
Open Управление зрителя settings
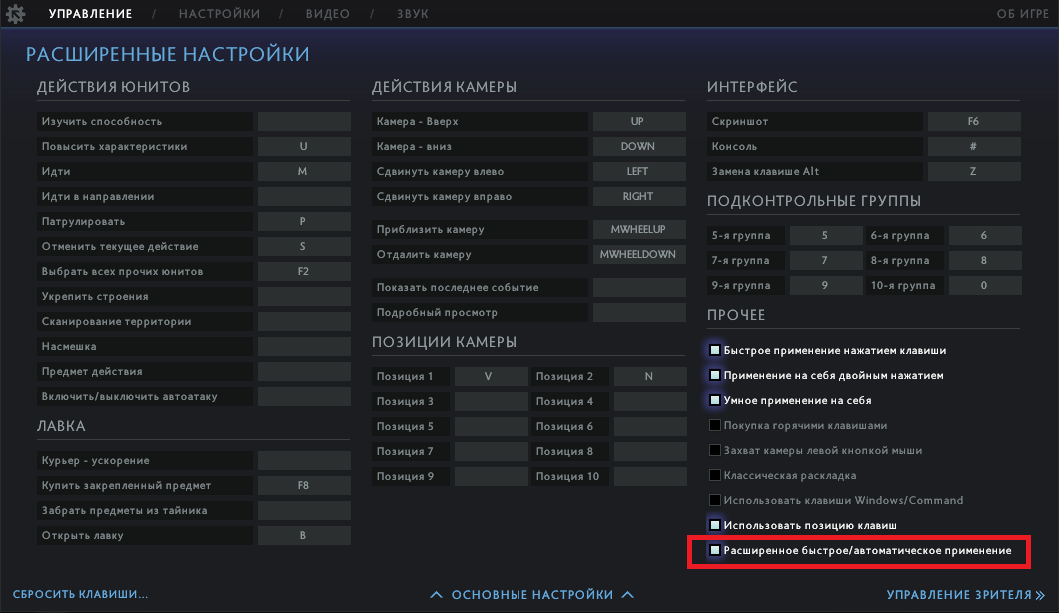tap(965, 595)
